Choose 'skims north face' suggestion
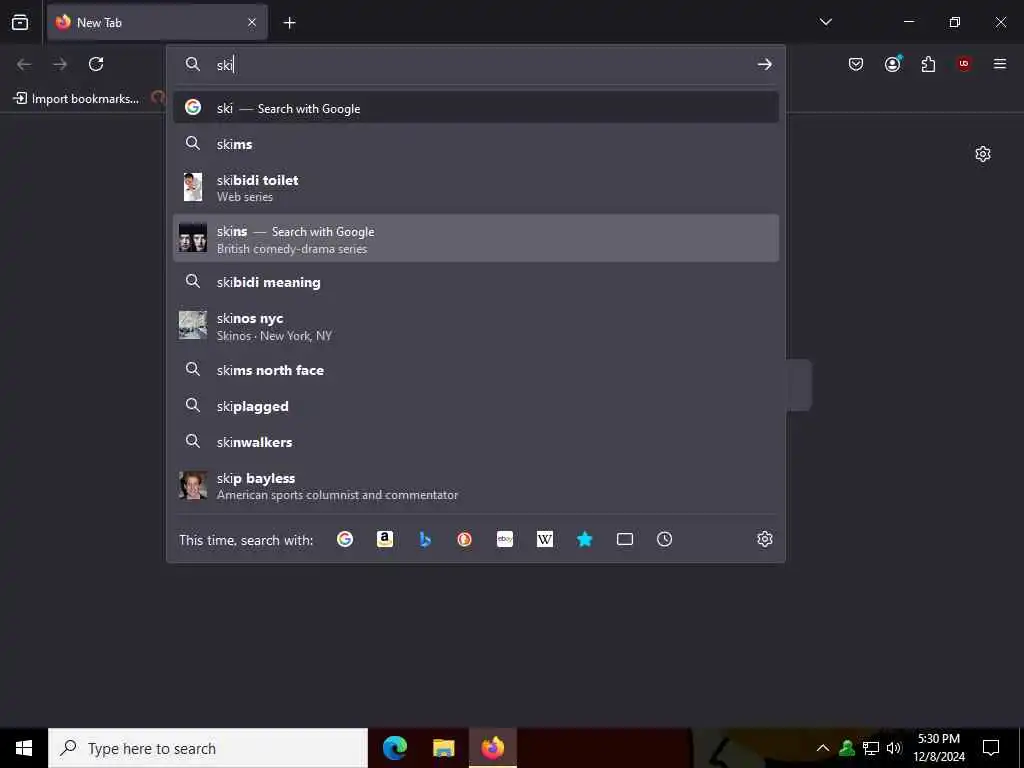Screen dimensions: 1024x768 (x=475, y=370)
